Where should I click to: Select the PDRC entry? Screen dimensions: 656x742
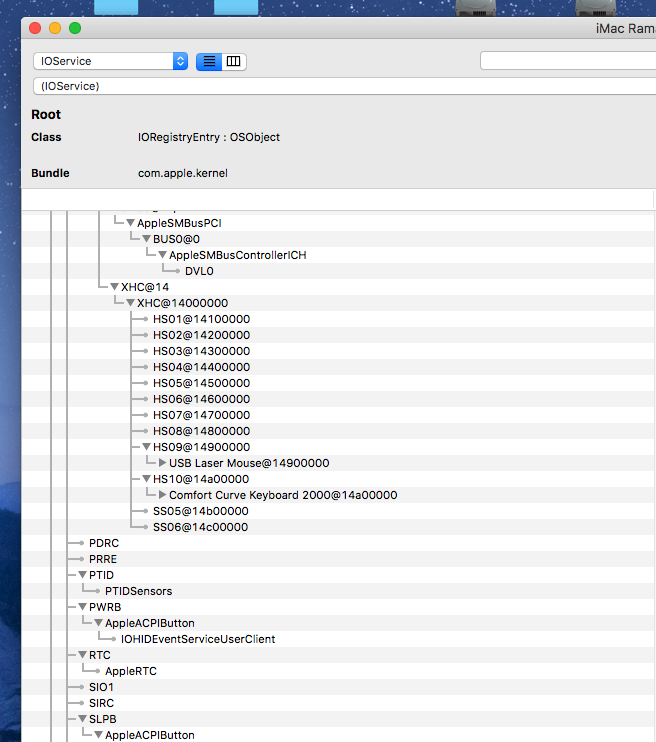click(x=104, y=543)
